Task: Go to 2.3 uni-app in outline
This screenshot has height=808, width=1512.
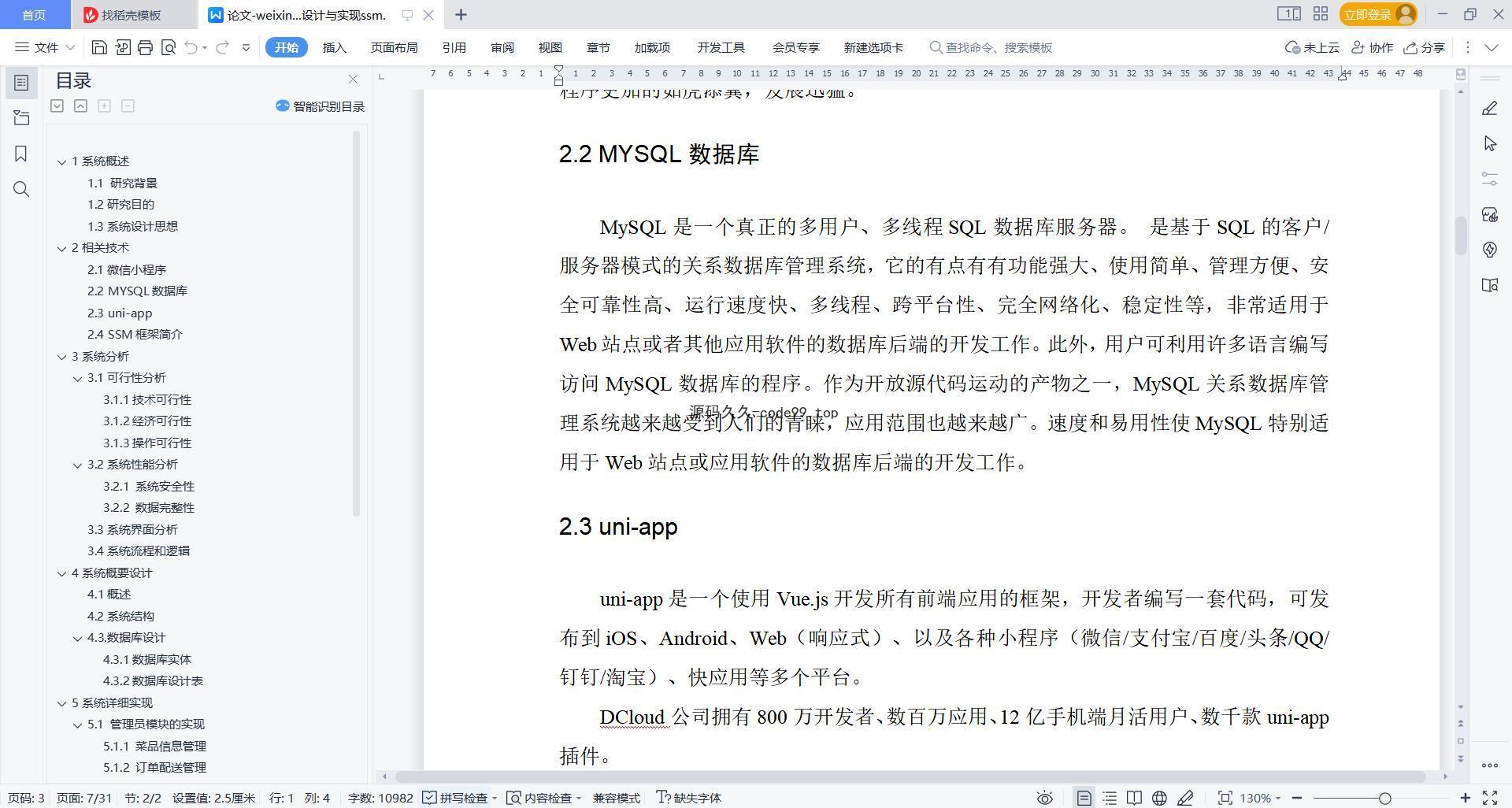Action: click(120, 313)
